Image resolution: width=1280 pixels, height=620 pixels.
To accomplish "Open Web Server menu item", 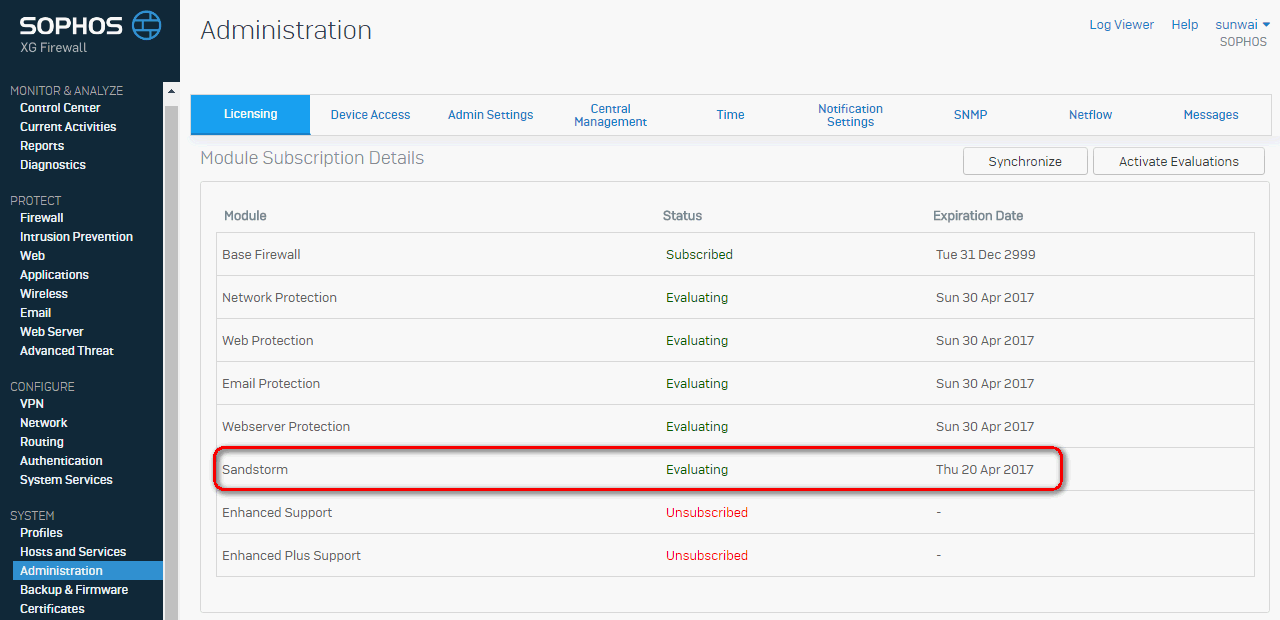I will click(x=52, y=332).
